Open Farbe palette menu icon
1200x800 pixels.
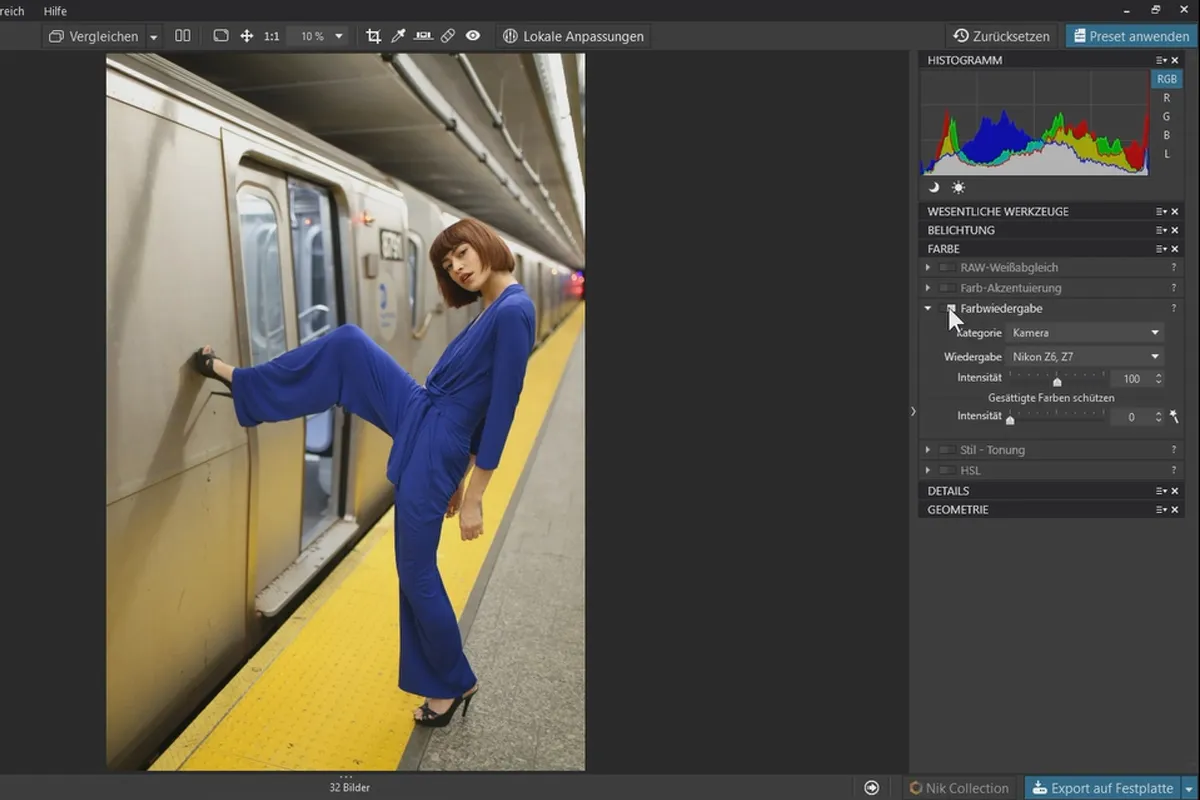pyautogui.click(x=1161, y=249)
